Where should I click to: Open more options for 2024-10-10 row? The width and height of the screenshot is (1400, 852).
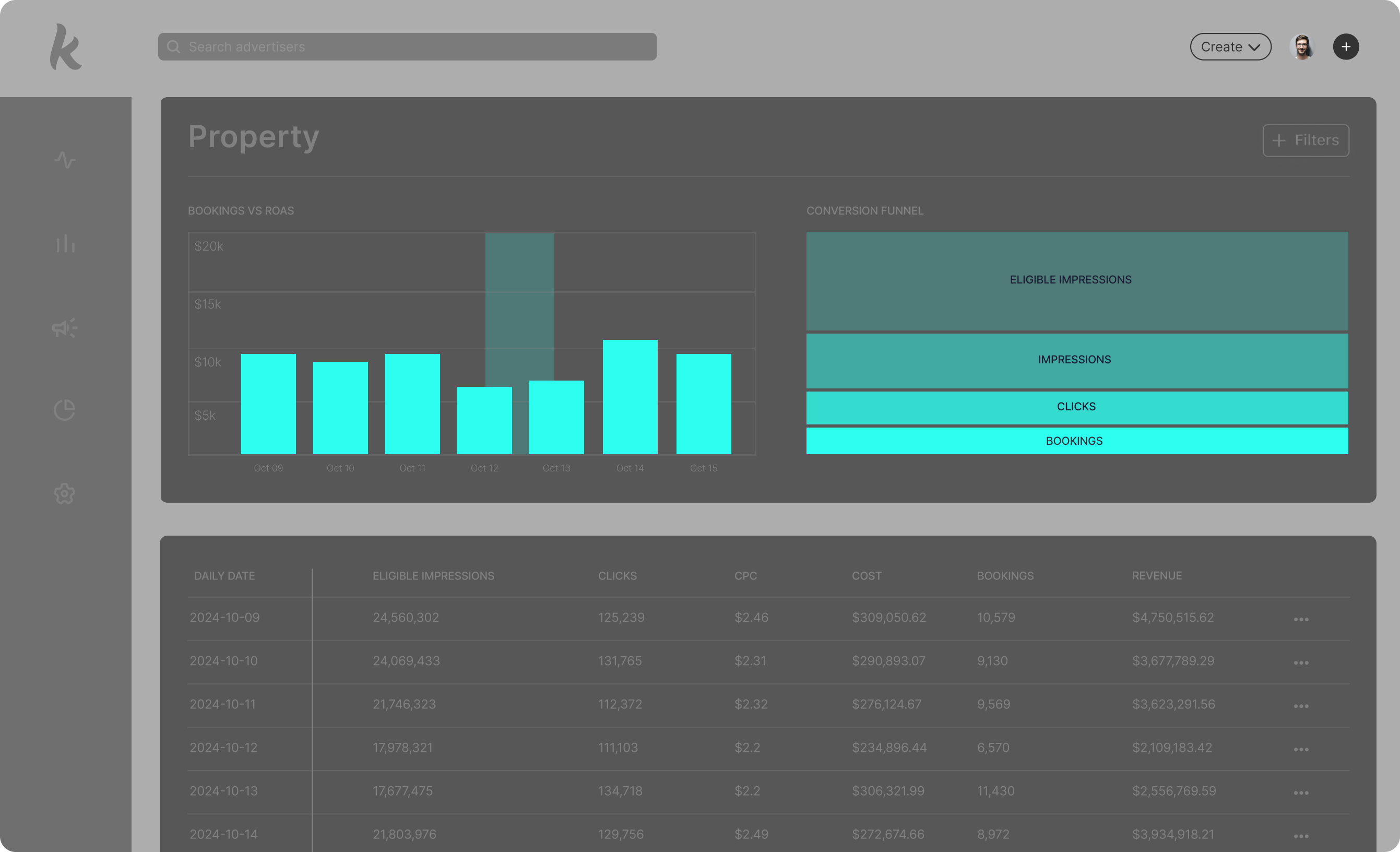pos(1301,662)
